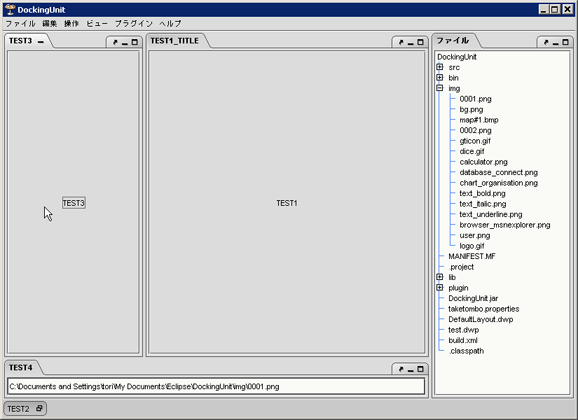Viewport: 578px width, 420px height.
Task: Click the file path text field
Action: pyautogui.click(x=216, y=386)
